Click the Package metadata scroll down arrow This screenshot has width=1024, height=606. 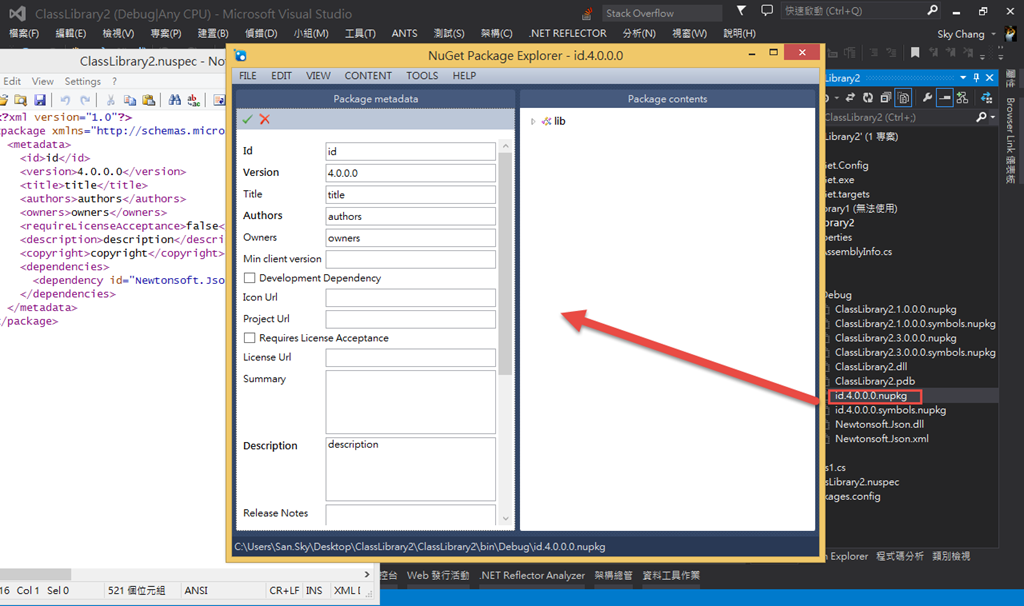coord(505,518)
